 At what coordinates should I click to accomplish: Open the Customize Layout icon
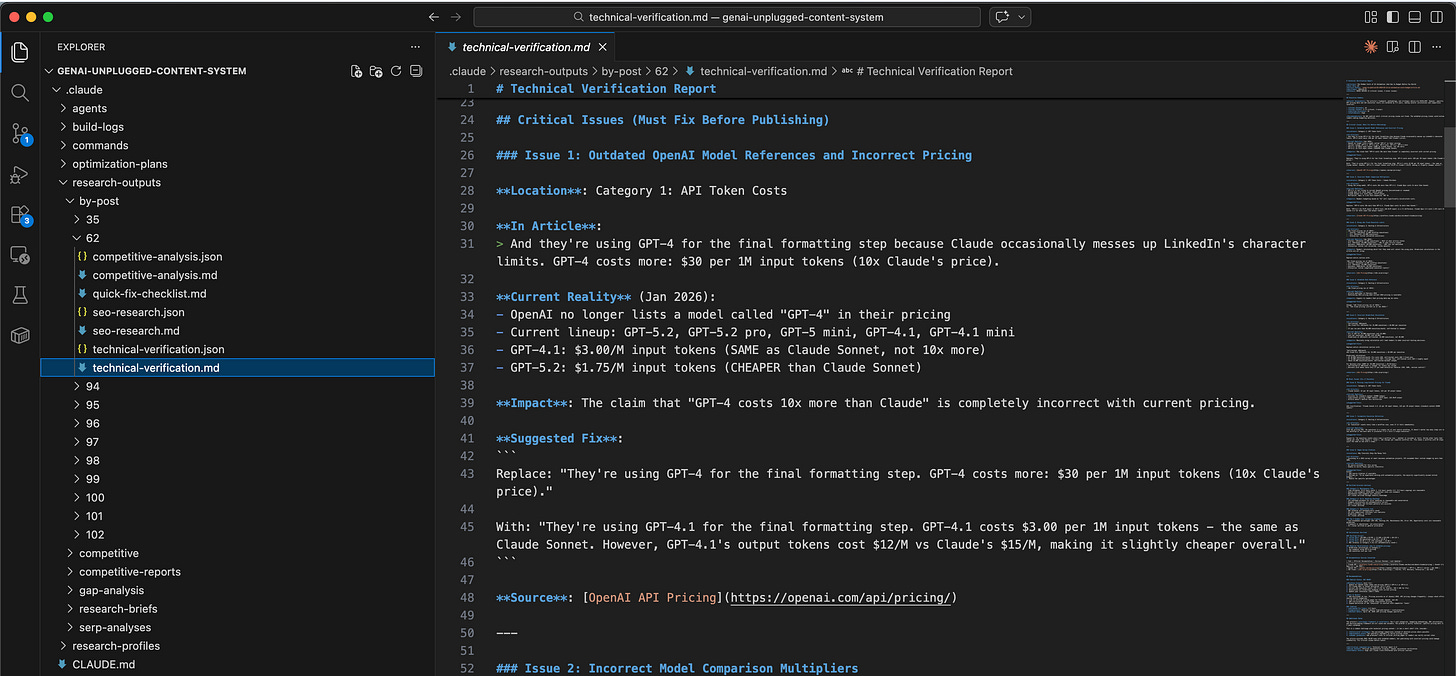[1370, 17]
